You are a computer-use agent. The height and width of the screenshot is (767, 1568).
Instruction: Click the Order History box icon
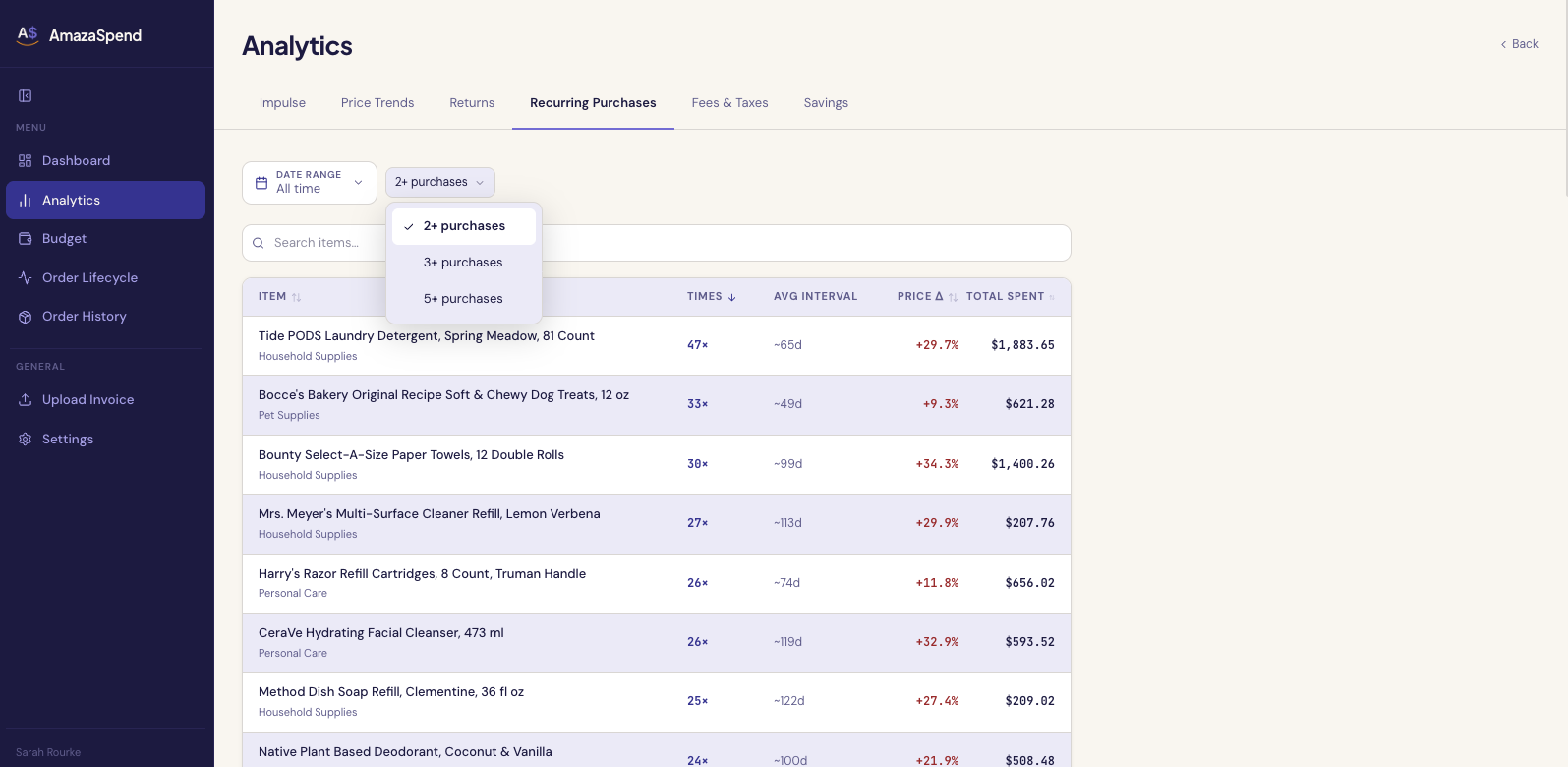coord(26,316)
